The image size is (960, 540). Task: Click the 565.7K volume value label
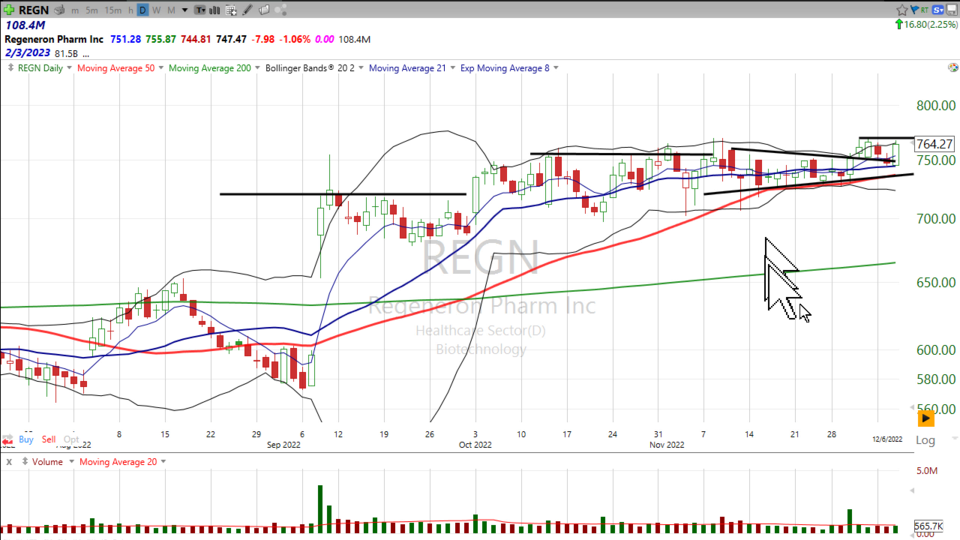click(x=929, y=526)
